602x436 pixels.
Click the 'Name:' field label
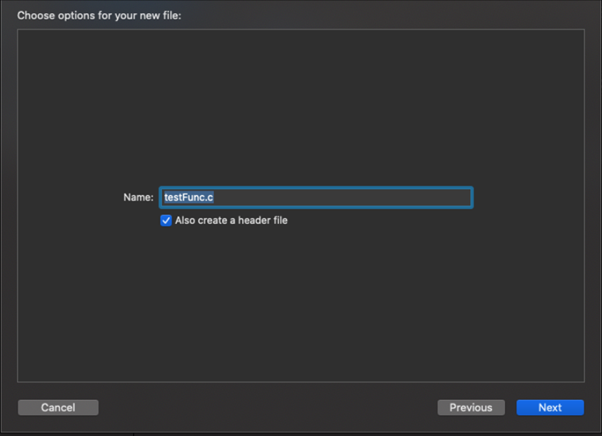pos(138,197)
